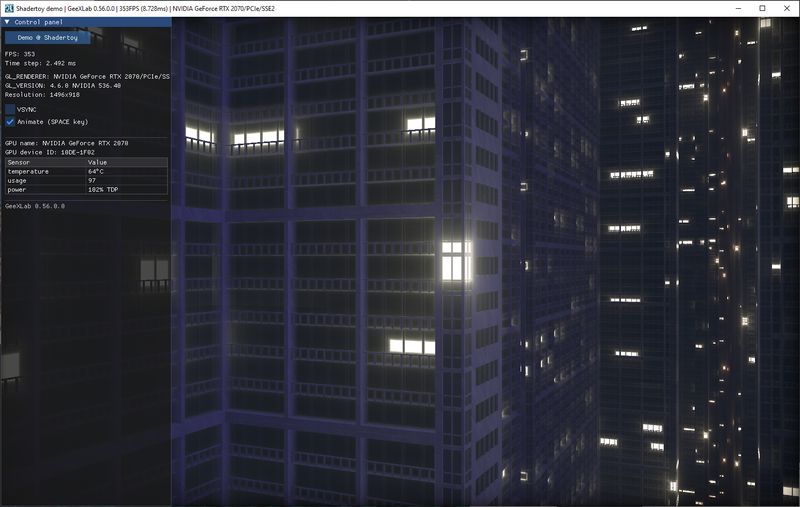This screenshot has width=800, height=507.
Task: Select the usage row label
Action: [17, 181]
